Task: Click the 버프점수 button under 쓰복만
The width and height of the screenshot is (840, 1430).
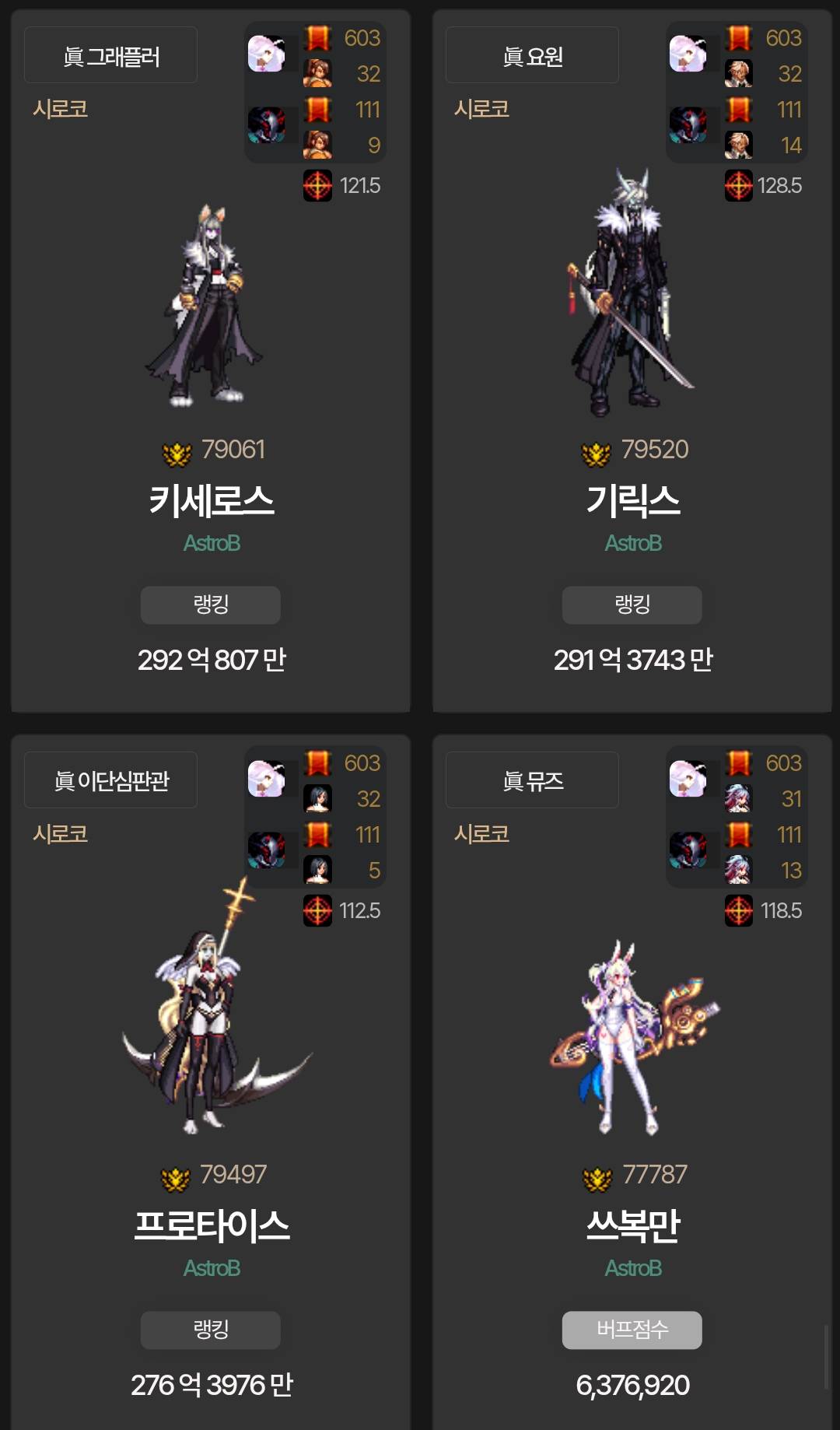Action: point(632,1330)
